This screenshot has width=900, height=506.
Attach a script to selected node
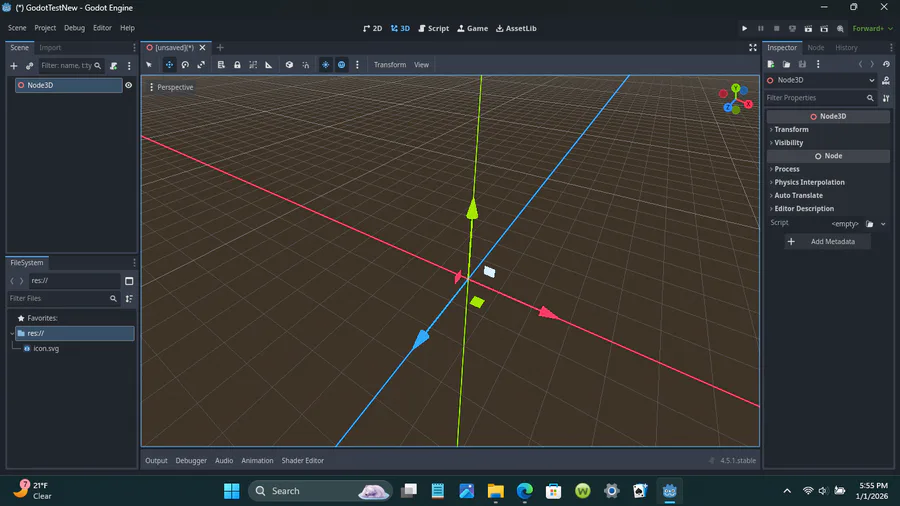(114, 66)
